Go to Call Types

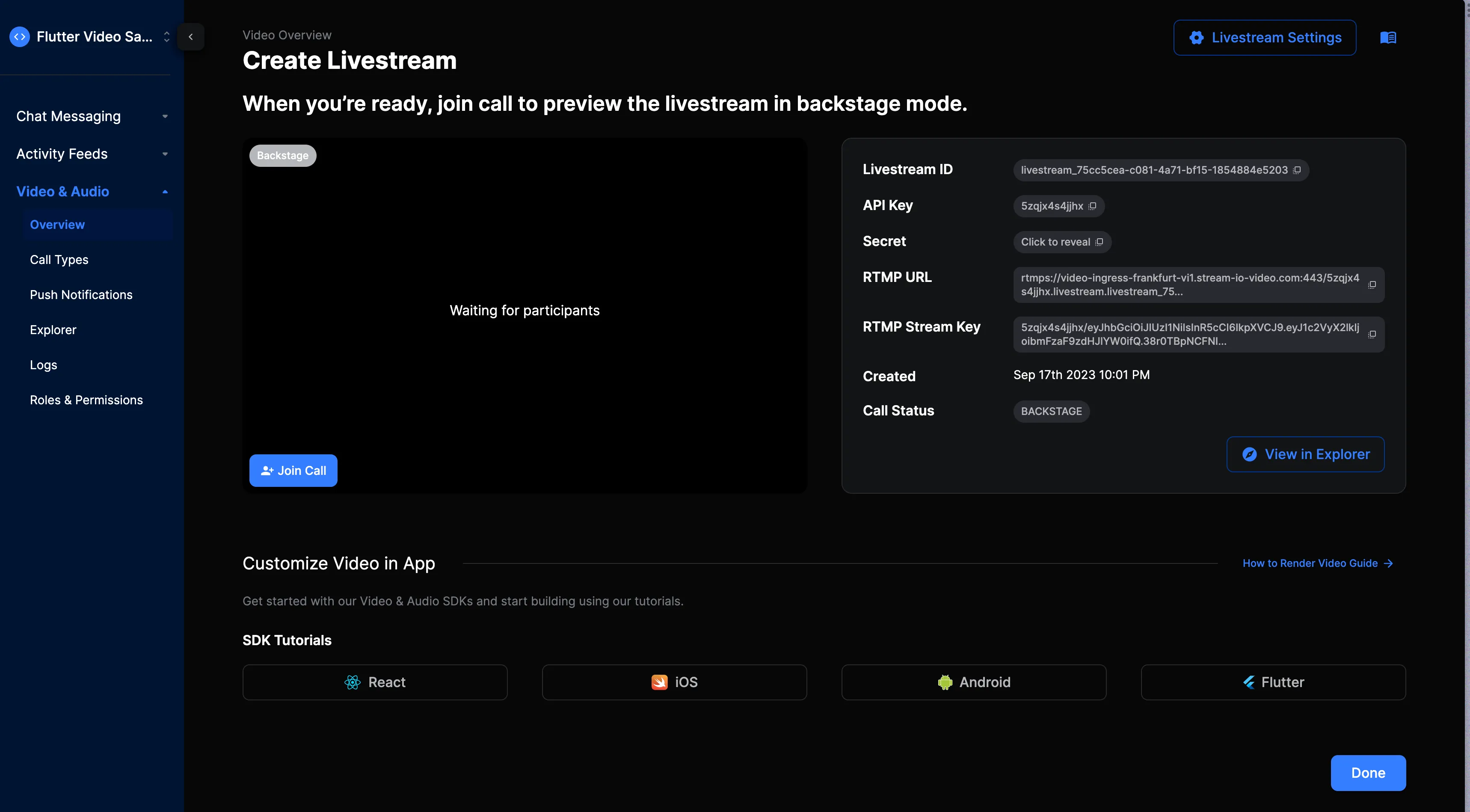(59, 260)
